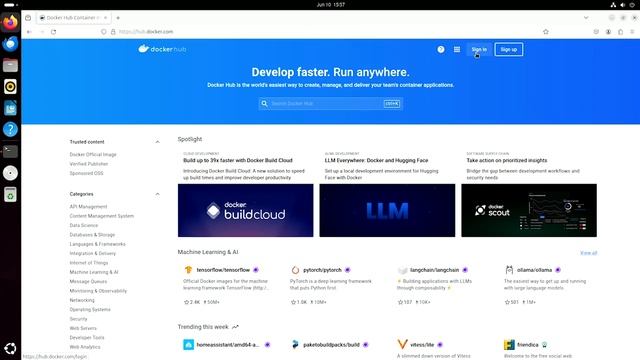
Task: Select the Web Servers category
Action: tap(83, 328)
